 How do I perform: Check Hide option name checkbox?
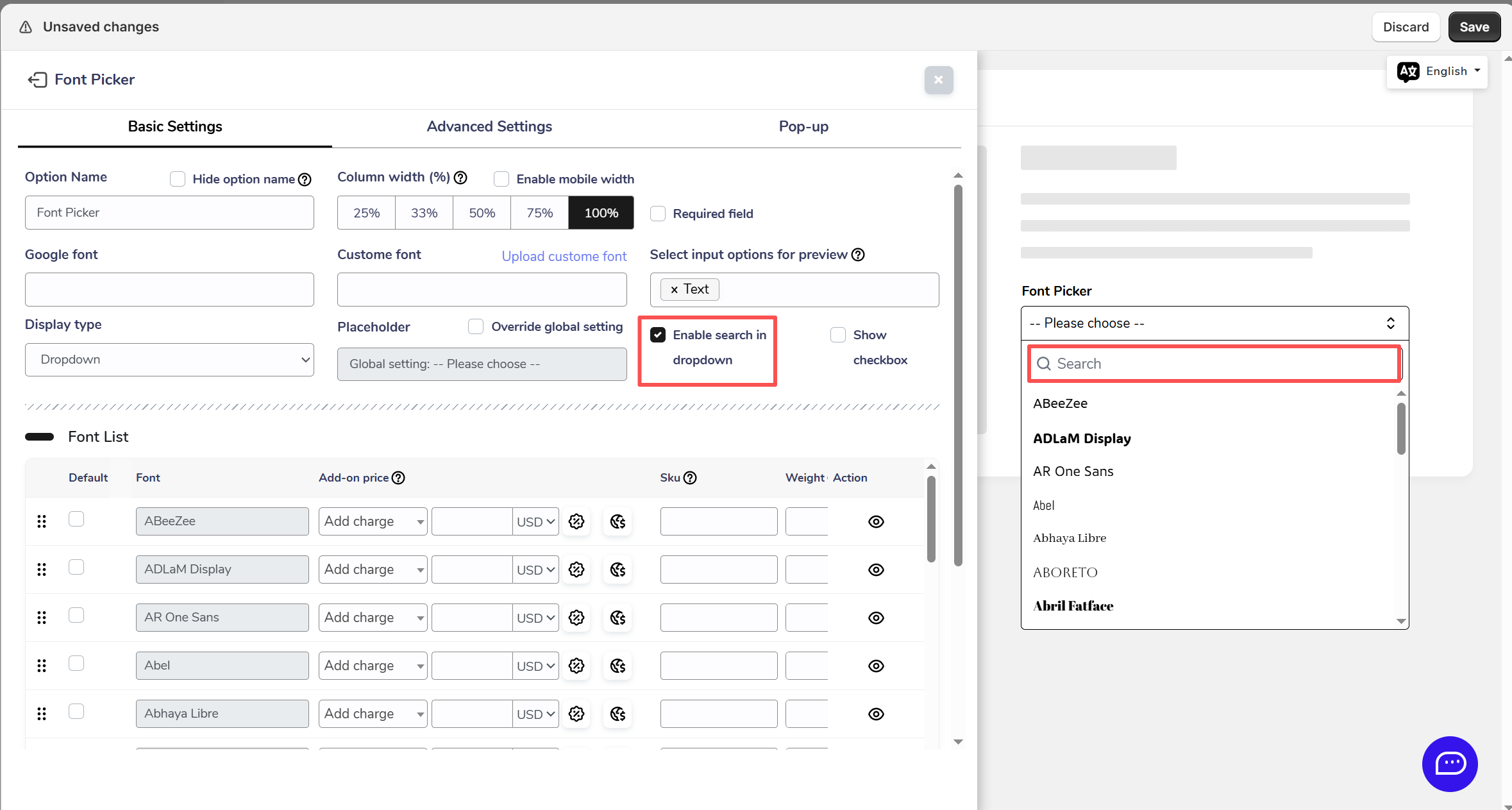click(178, 179)
